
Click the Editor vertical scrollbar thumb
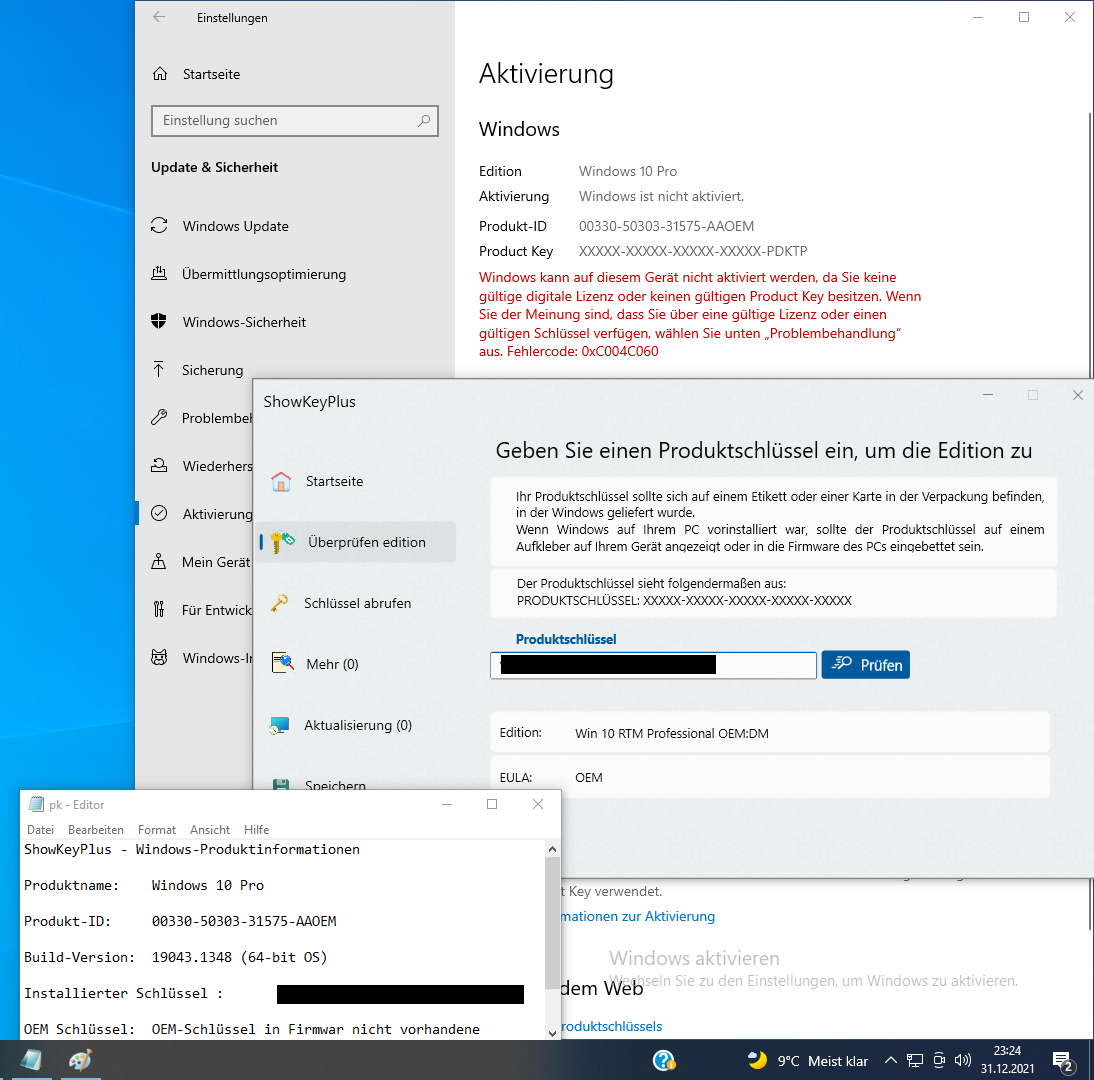coord(553,924)
